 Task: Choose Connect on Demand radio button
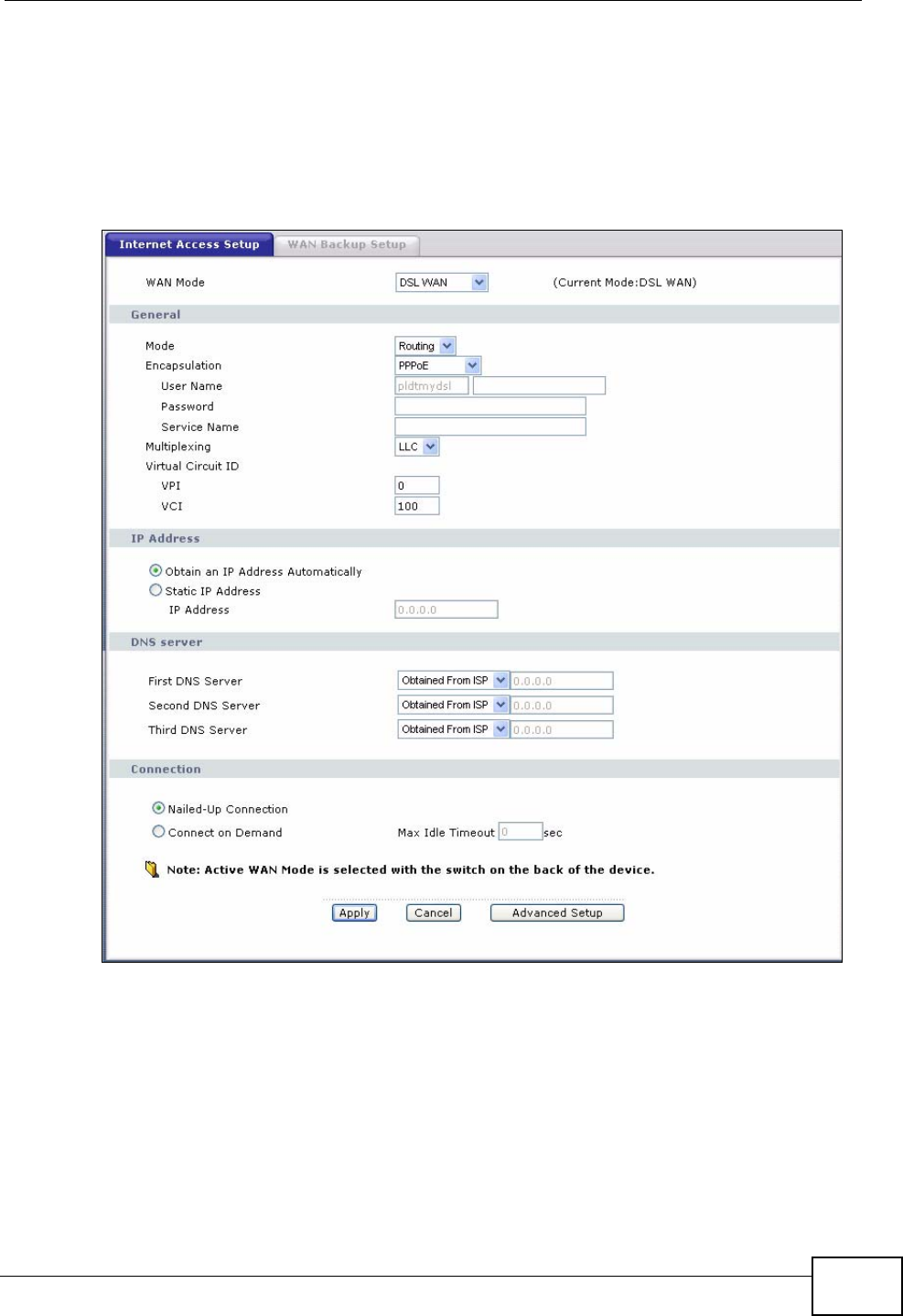pos(158,832)
